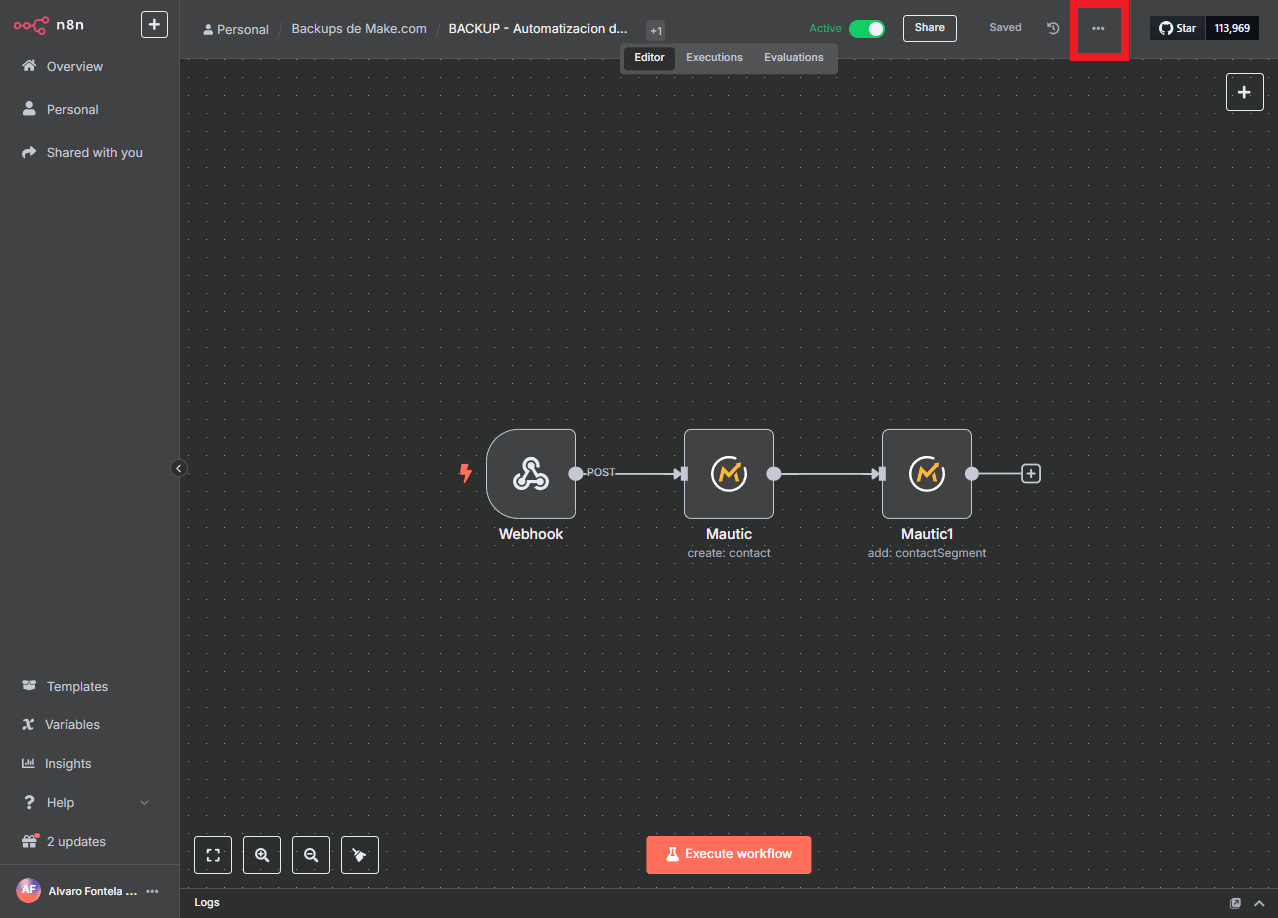
Task: Switch to the Evaluations tab
Action: [x=794, y=58]
